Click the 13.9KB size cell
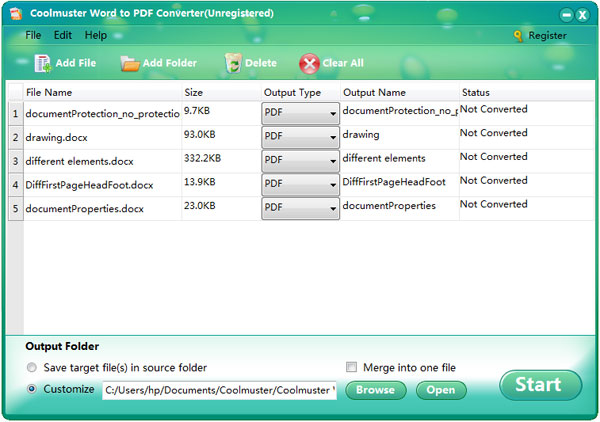This screenshot has height=422, width=600. point(221,185)
